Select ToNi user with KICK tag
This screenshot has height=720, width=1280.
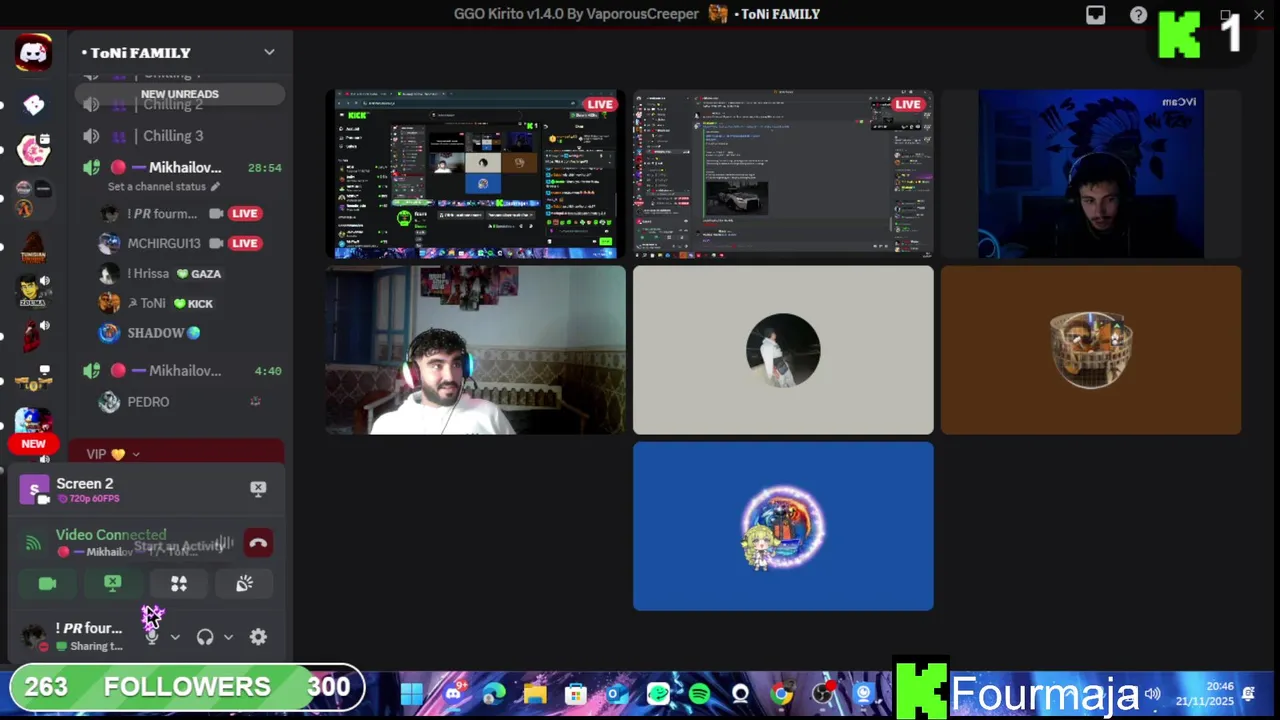[156, 303]
